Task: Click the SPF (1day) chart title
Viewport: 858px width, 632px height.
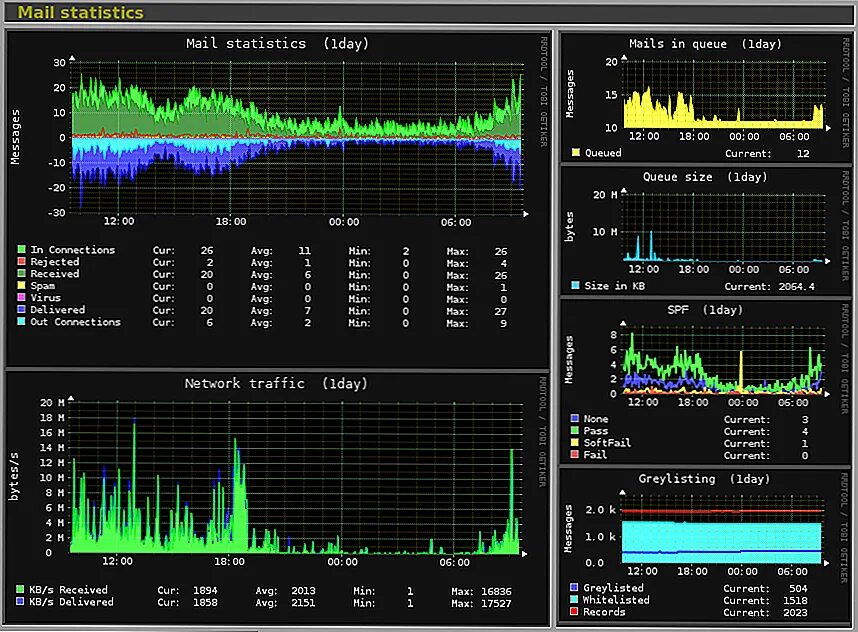Action: coord(705,310)
